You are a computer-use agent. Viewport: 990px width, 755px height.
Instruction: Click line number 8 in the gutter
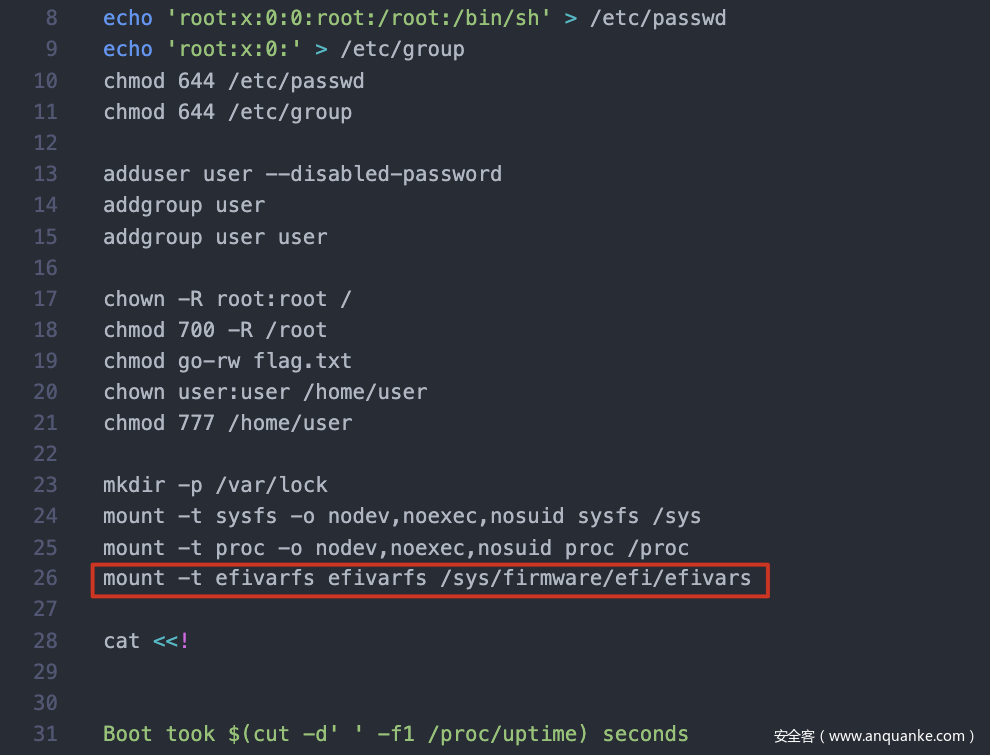click(x=51, y=18)
